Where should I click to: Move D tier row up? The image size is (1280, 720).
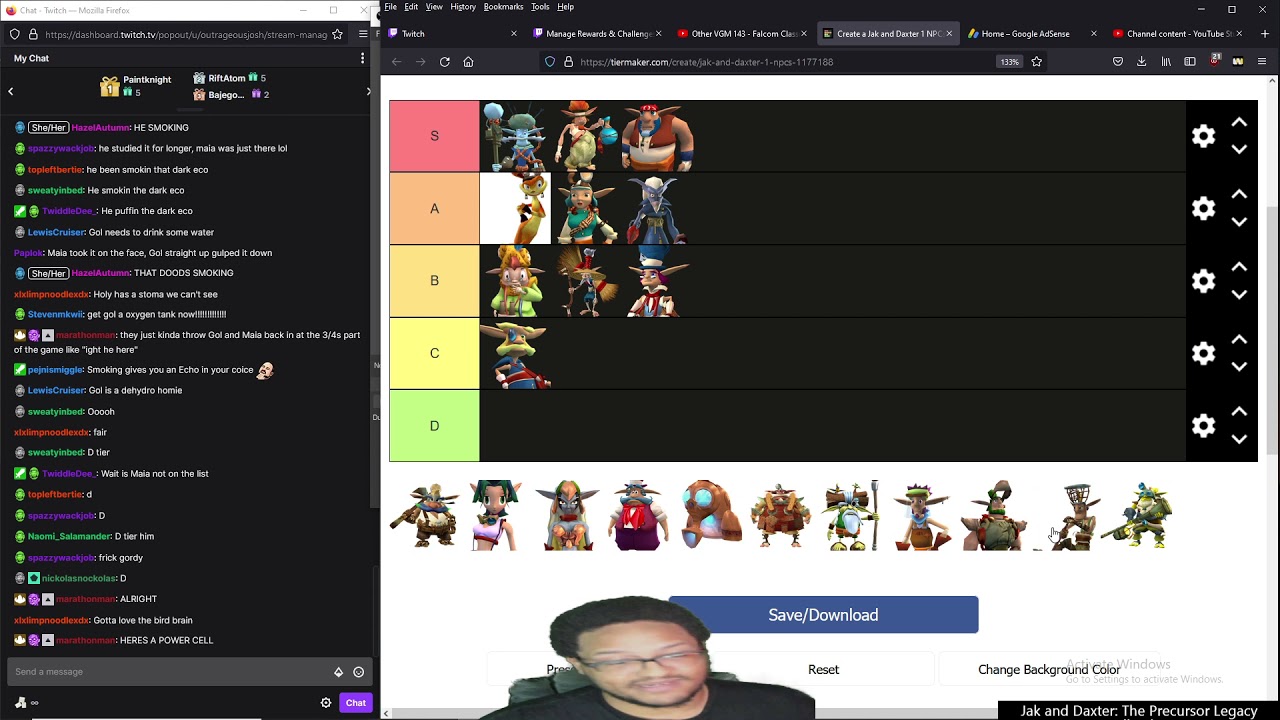(x=1239, y=411)
